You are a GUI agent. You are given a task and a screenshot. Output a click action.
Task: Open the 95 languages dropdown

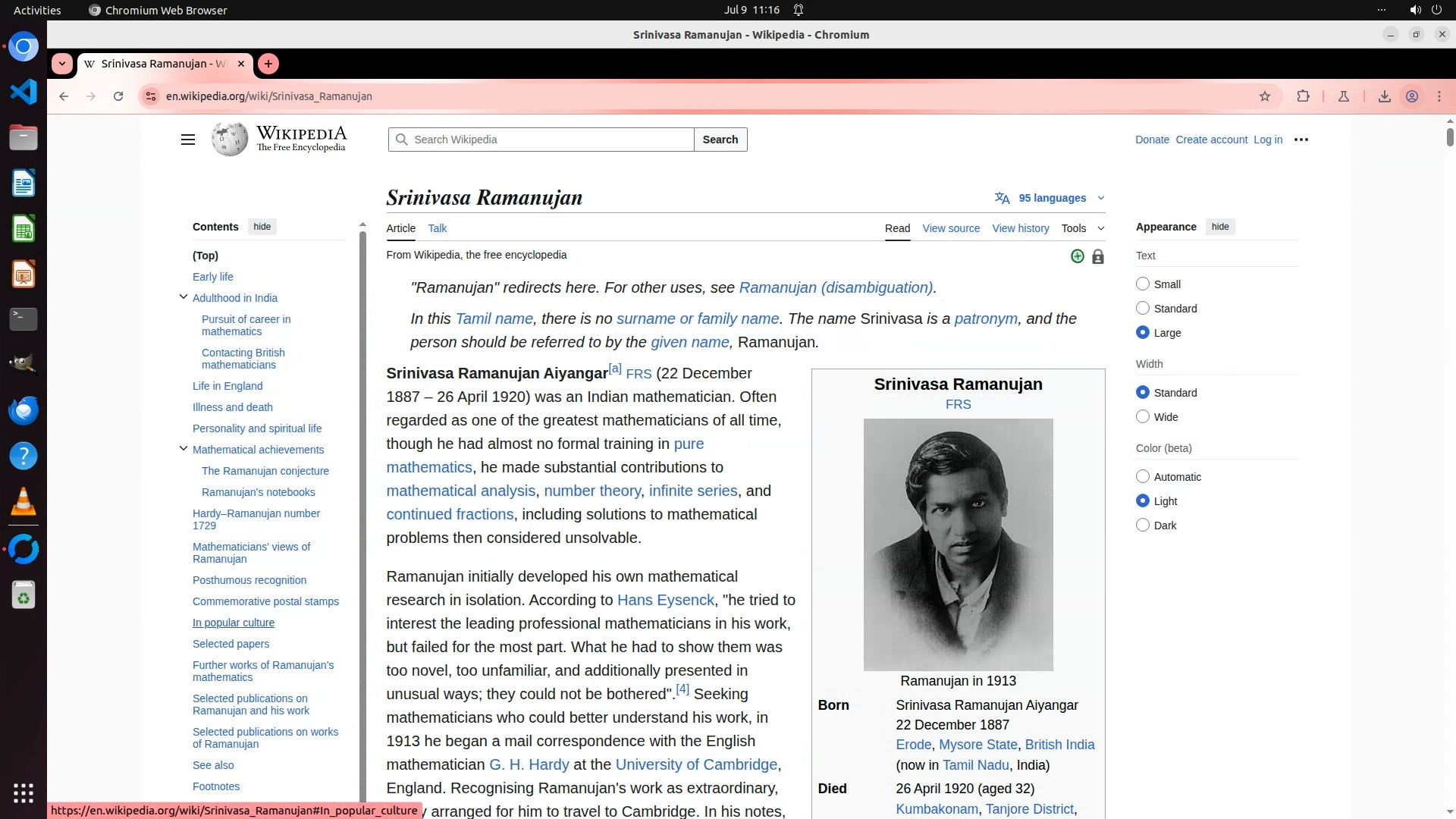coord(1050,198)
